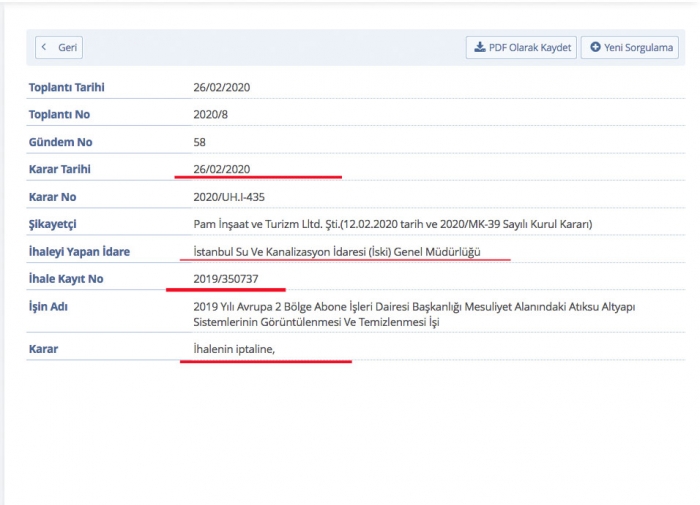The image size is (700, 505).
Task: Select the Karar No value 2020/UH.I-435
Action: (229, 197)
